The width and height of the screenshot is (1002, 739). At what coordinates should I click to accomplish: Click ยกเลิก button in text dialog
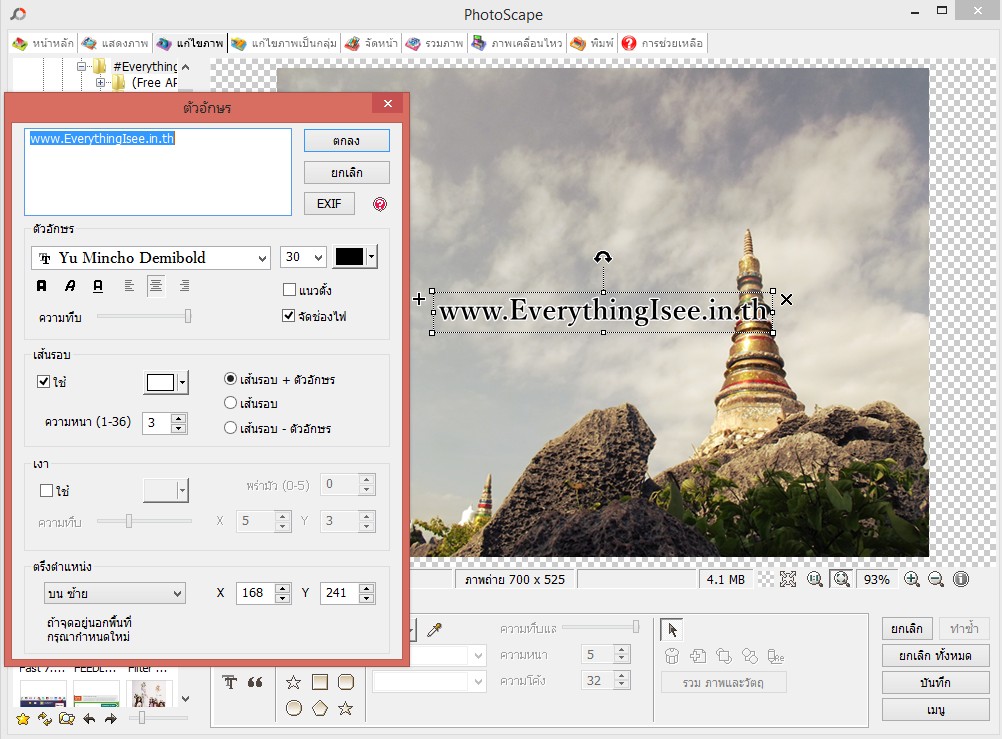[x=346, y=173]
